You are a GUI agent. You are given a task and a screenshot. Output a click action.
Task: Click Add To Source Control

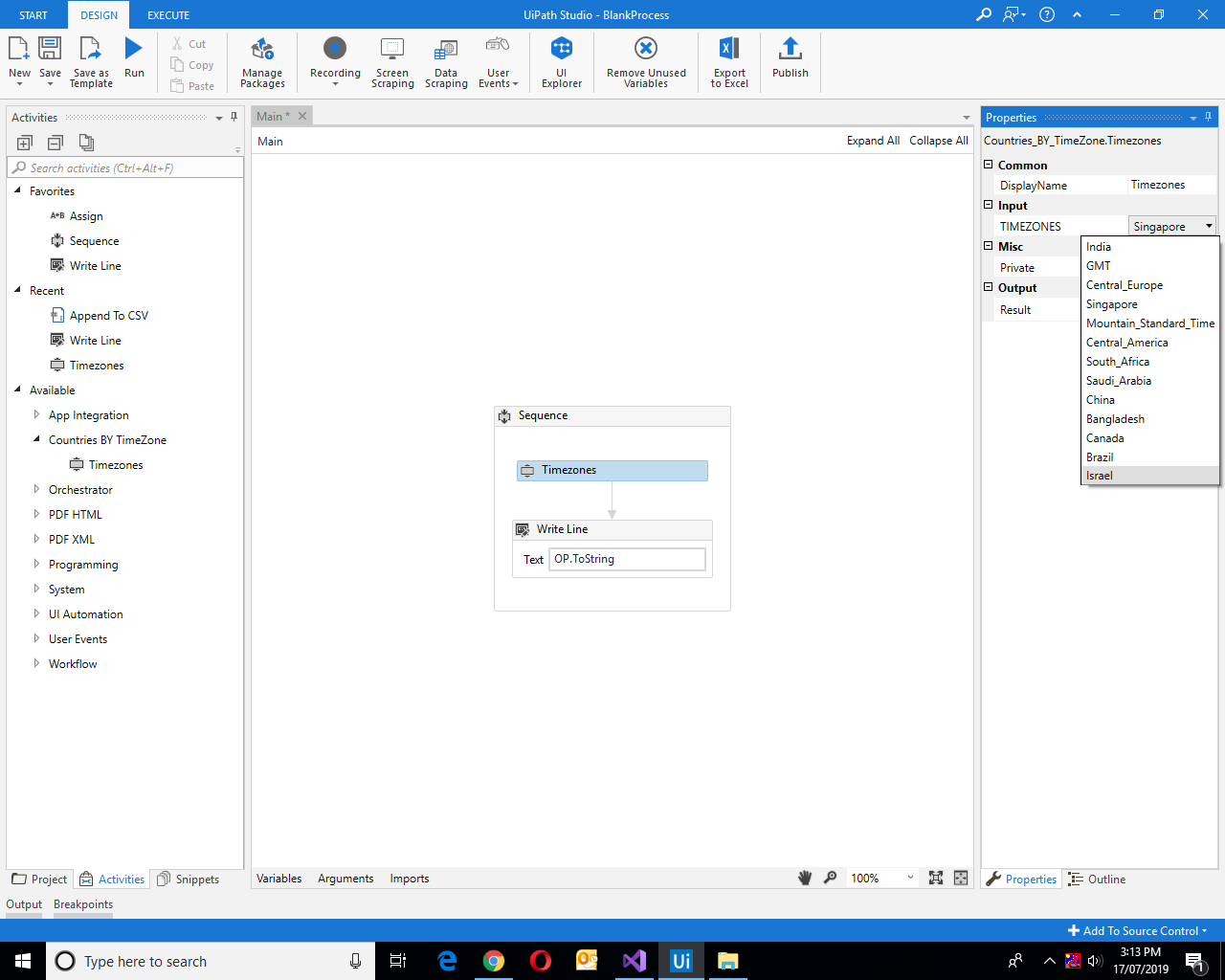(1138, 930)
